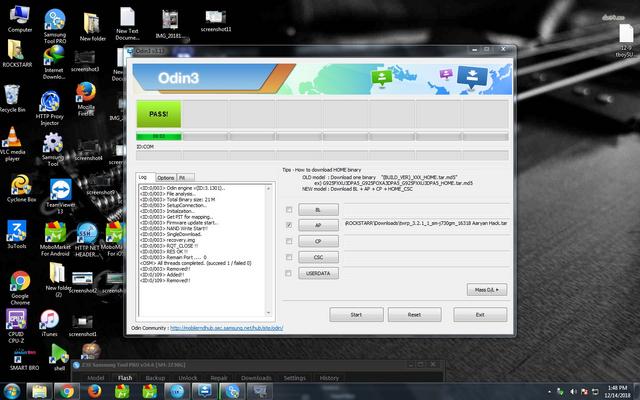This screenshot has height=400, width=640.
Task: Launch the iTunes desktop shortcut
Action: [49, 323]
